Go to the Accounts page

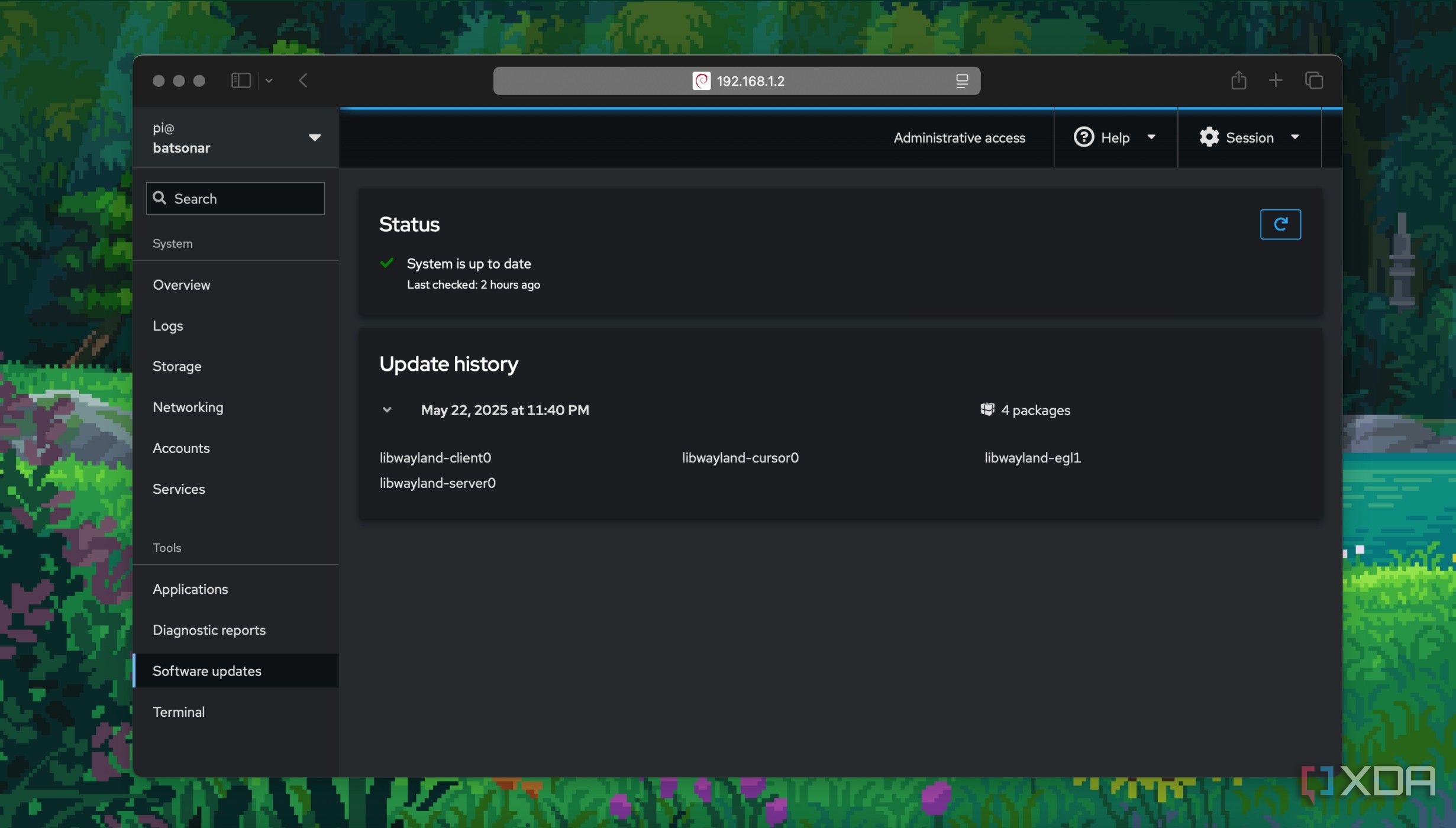pyautogui.click(x=236, y=448)
